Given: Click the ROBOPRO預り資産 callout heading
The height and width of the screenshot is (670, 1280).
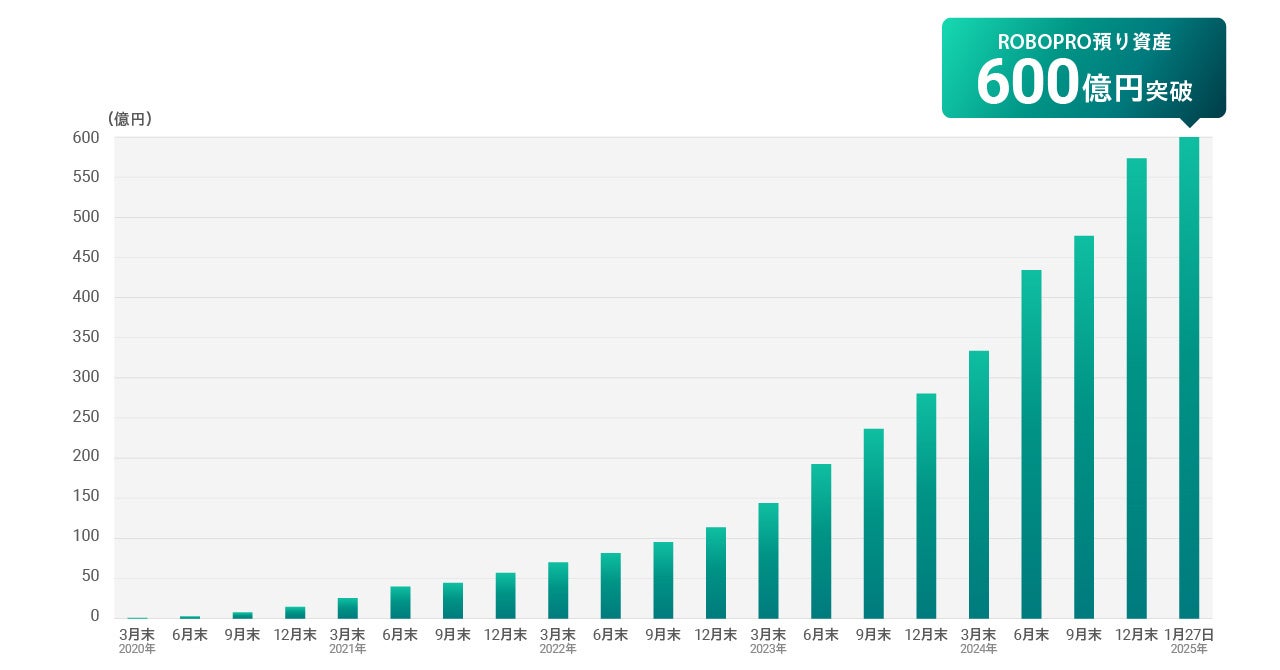Looking at the screenshot, I should pyautogui.click(x=1084, y=42).
